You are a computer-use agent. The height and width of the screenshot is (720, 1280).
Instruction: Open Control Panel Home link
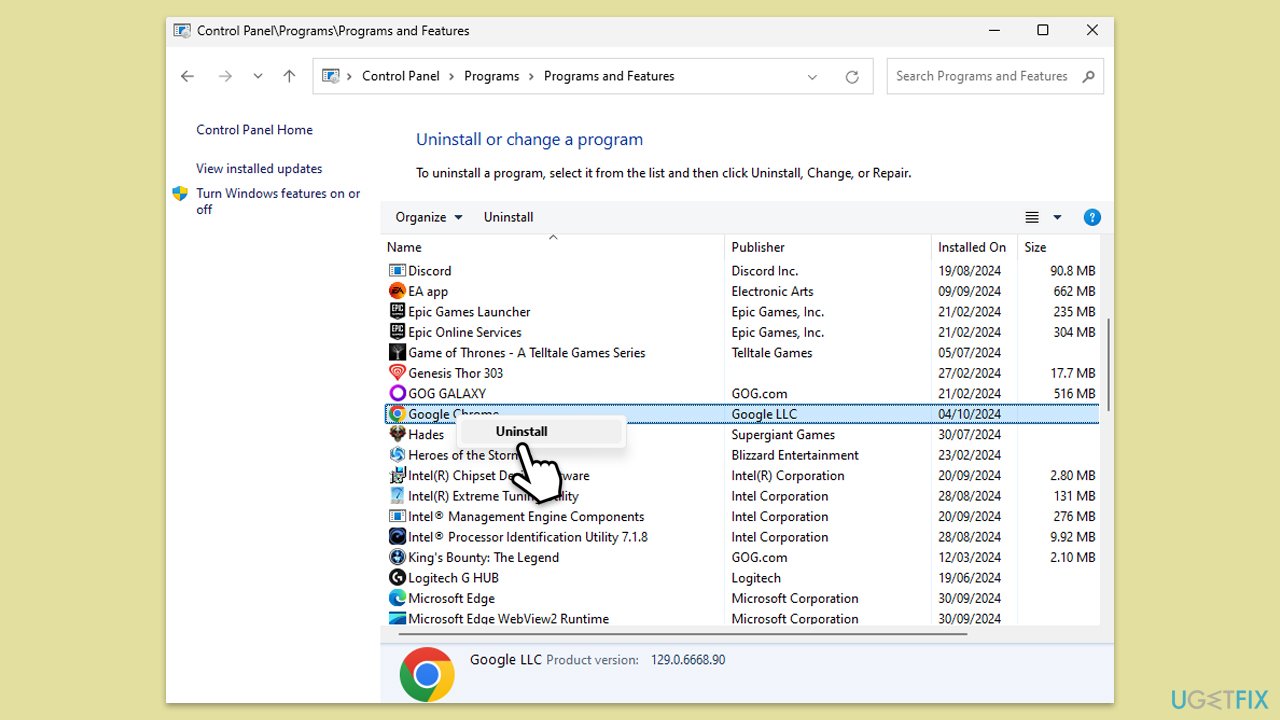point(254,130)
